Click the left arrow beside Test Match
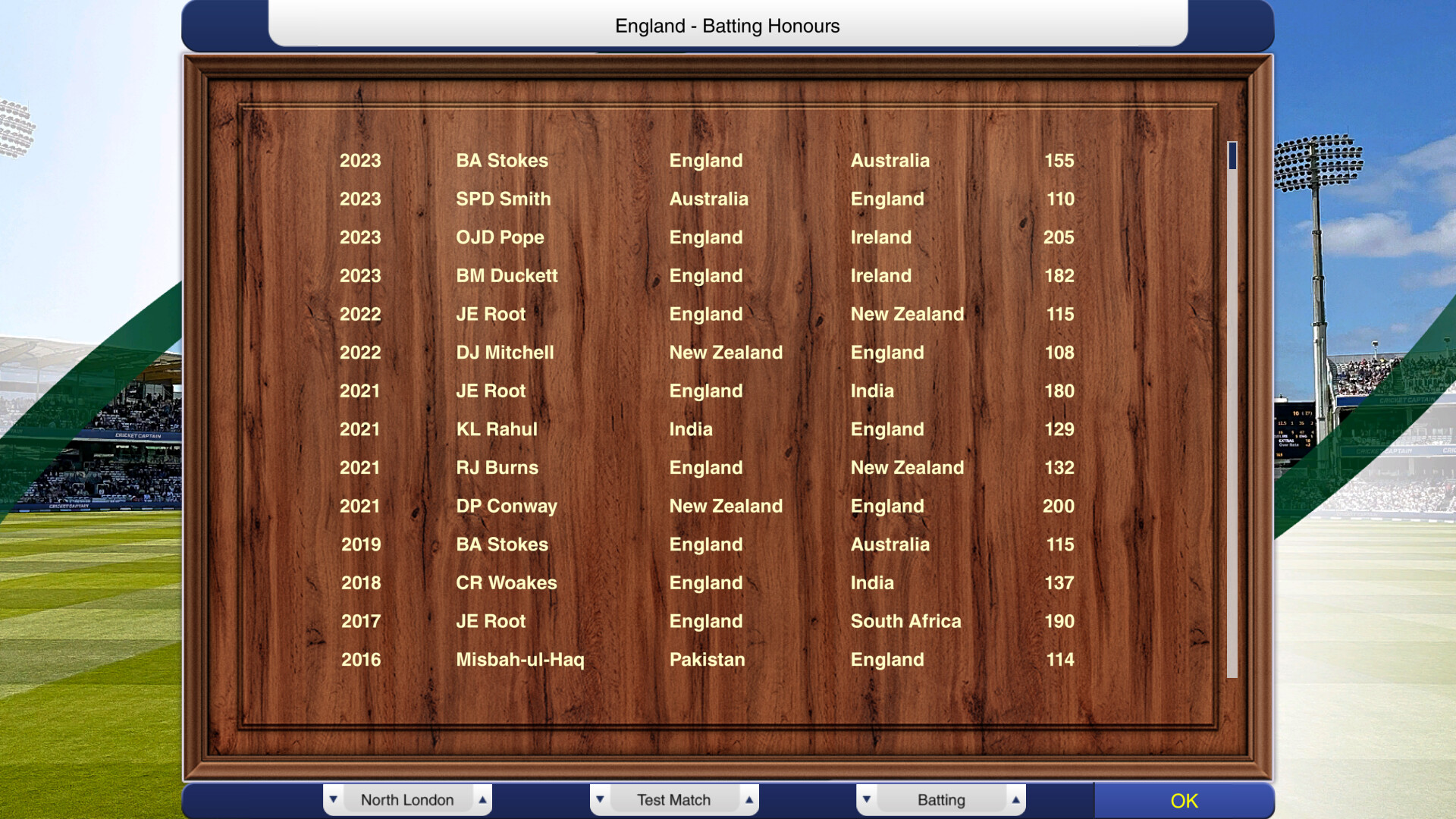 pyautogui.click(x=600, y=800)
